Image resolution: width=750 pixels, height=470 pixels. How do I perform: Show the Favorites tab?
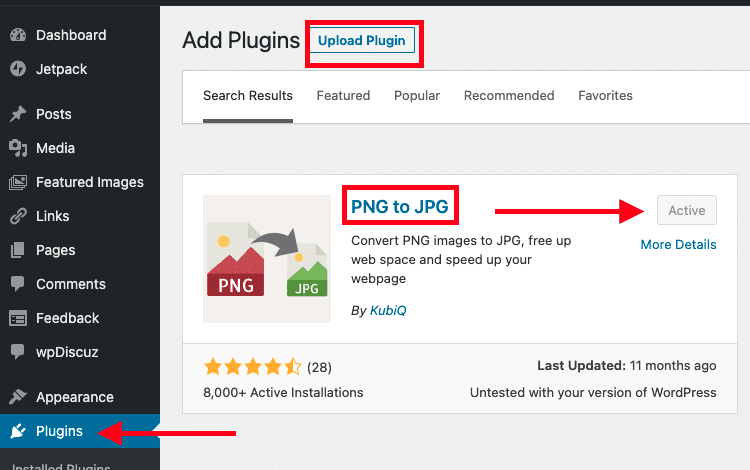click(x=605, y=96)
